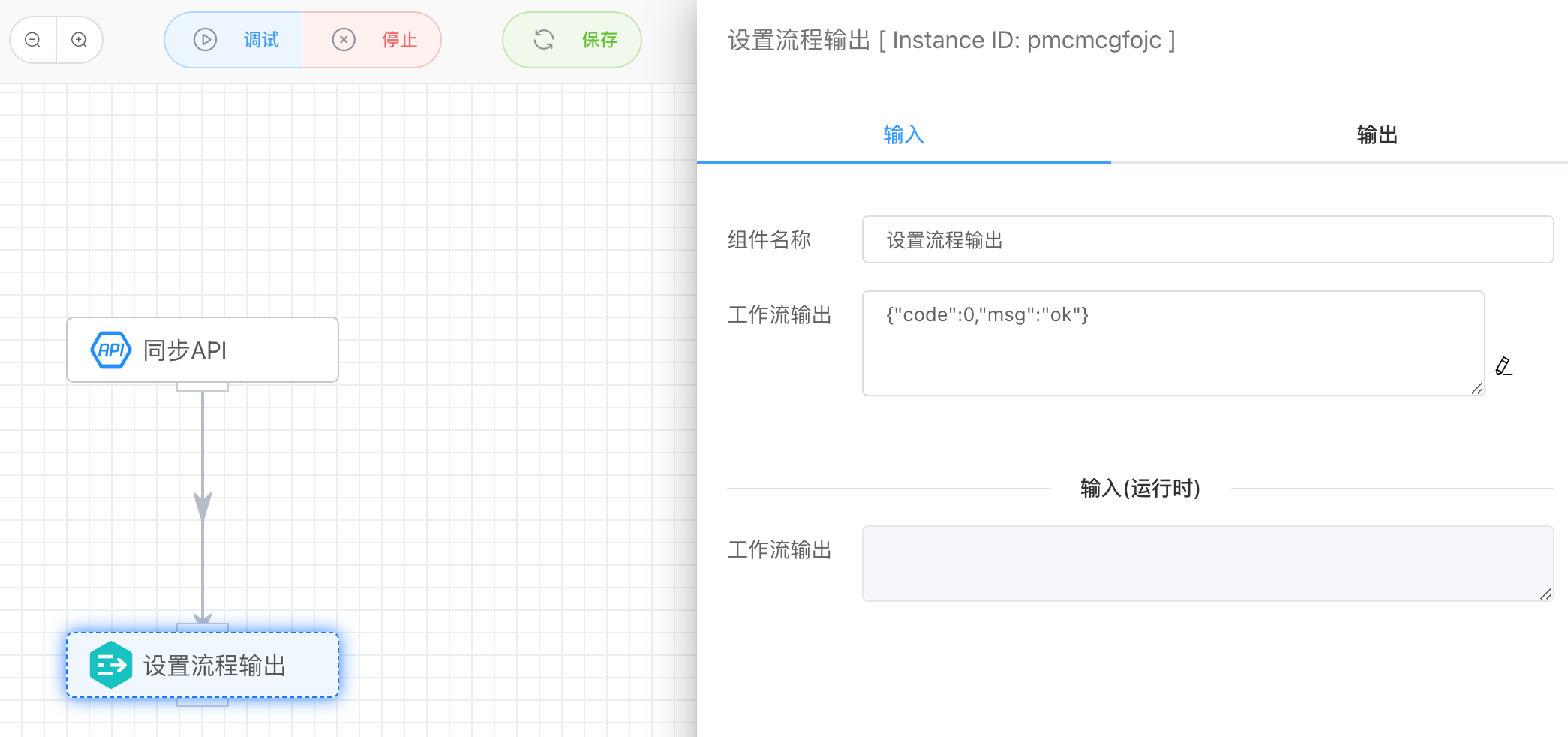
Task: Select the 设置流程输出 node label on canvas
Action: [215, 666]
